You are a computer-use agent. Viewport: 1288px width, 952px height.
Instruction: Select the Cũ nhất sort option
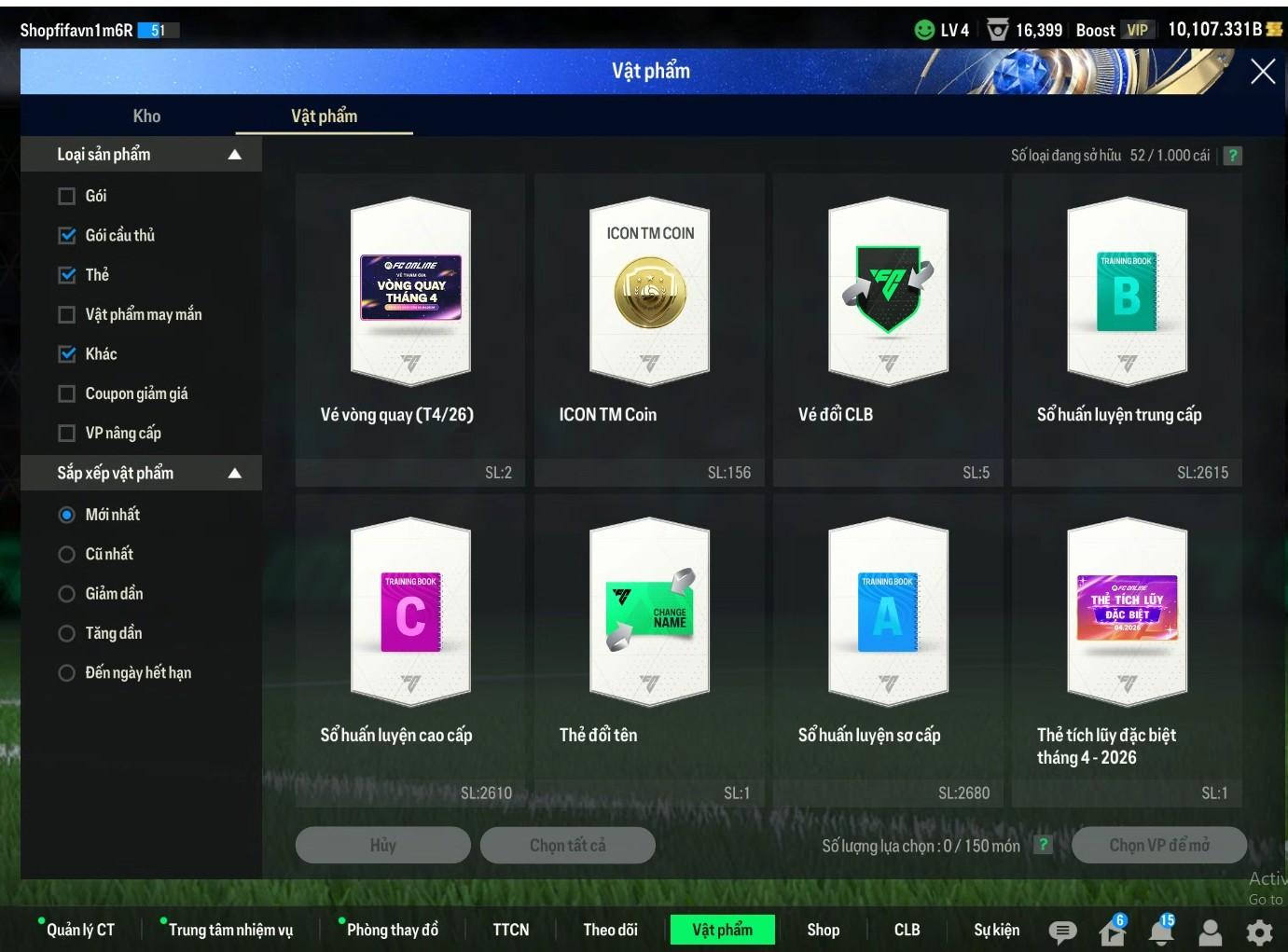(67, 554)
